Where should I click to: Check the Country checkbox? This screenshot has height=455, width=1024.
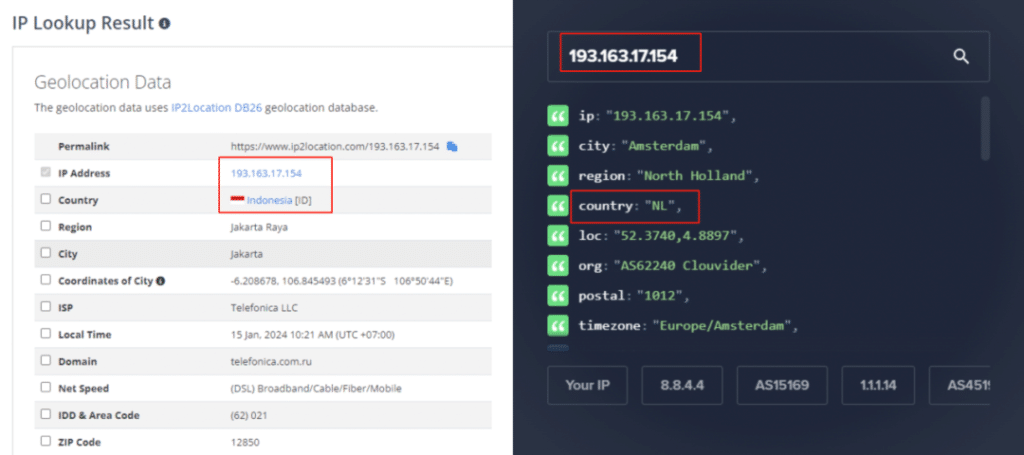point(46,199)
